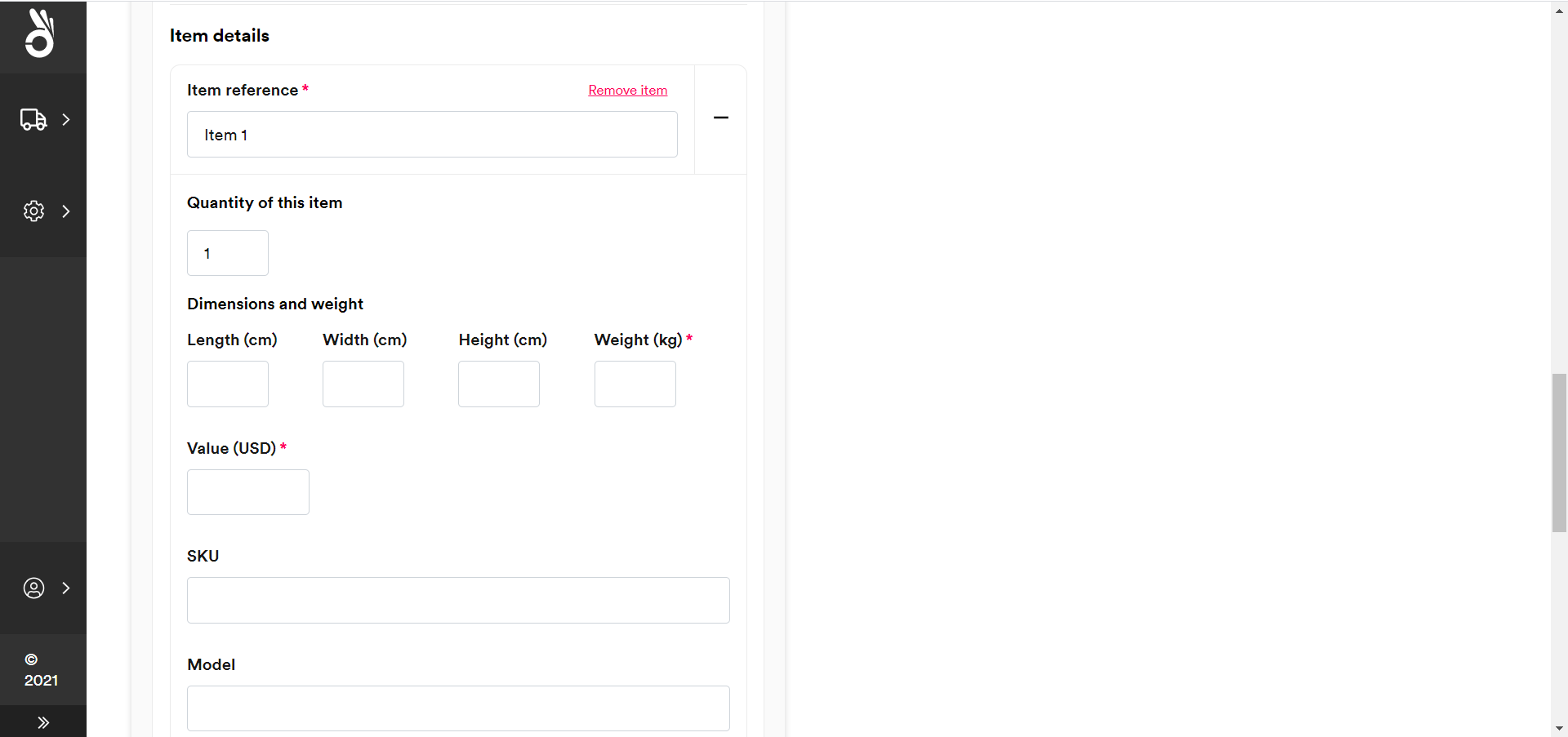This screenshot has width=1568, height=737.
Task: Open the user account icon
Action: pos(33,588)
